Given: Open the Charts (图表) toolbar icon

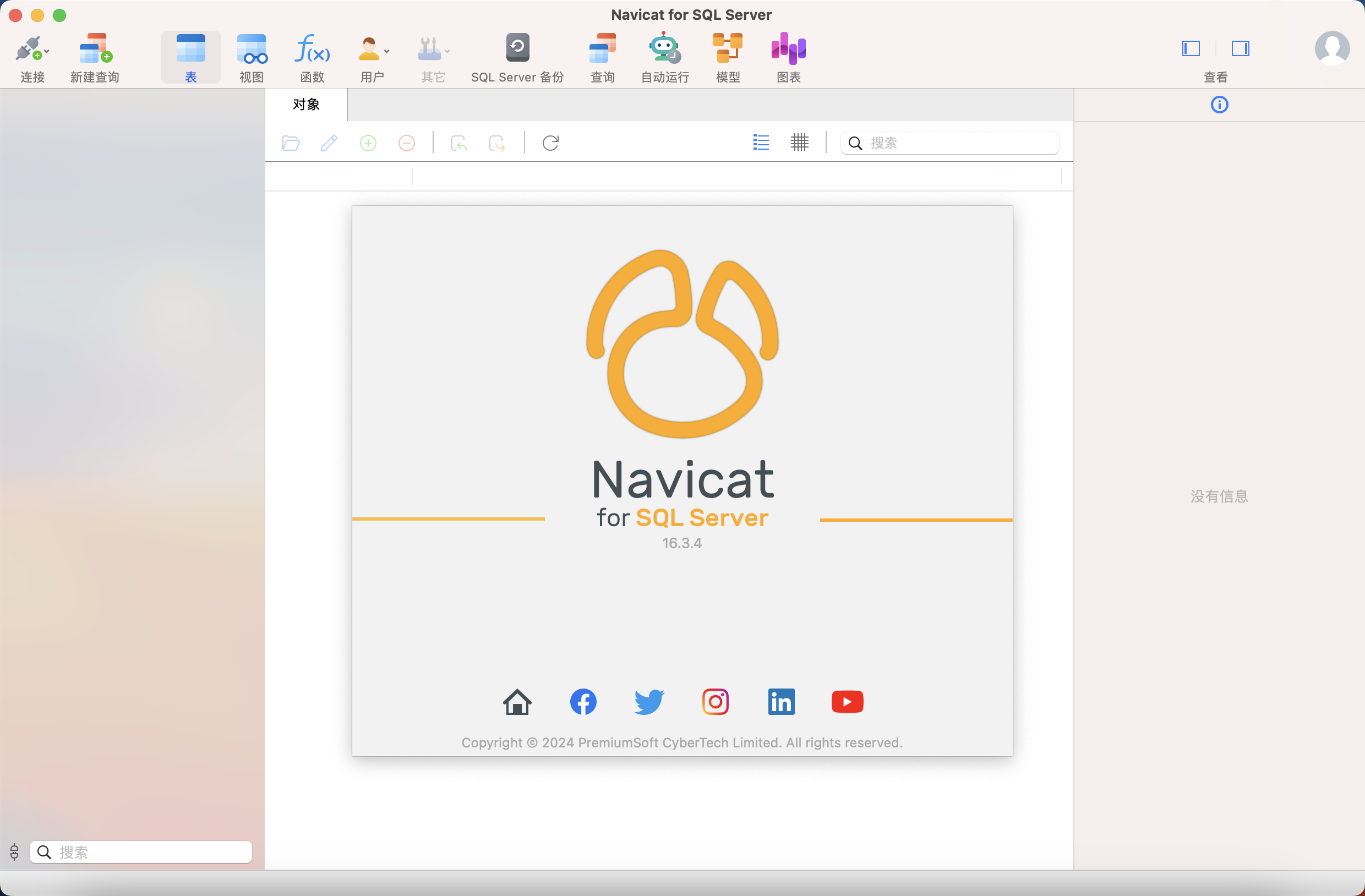Looking at the screenshot, I should point(789,48).
